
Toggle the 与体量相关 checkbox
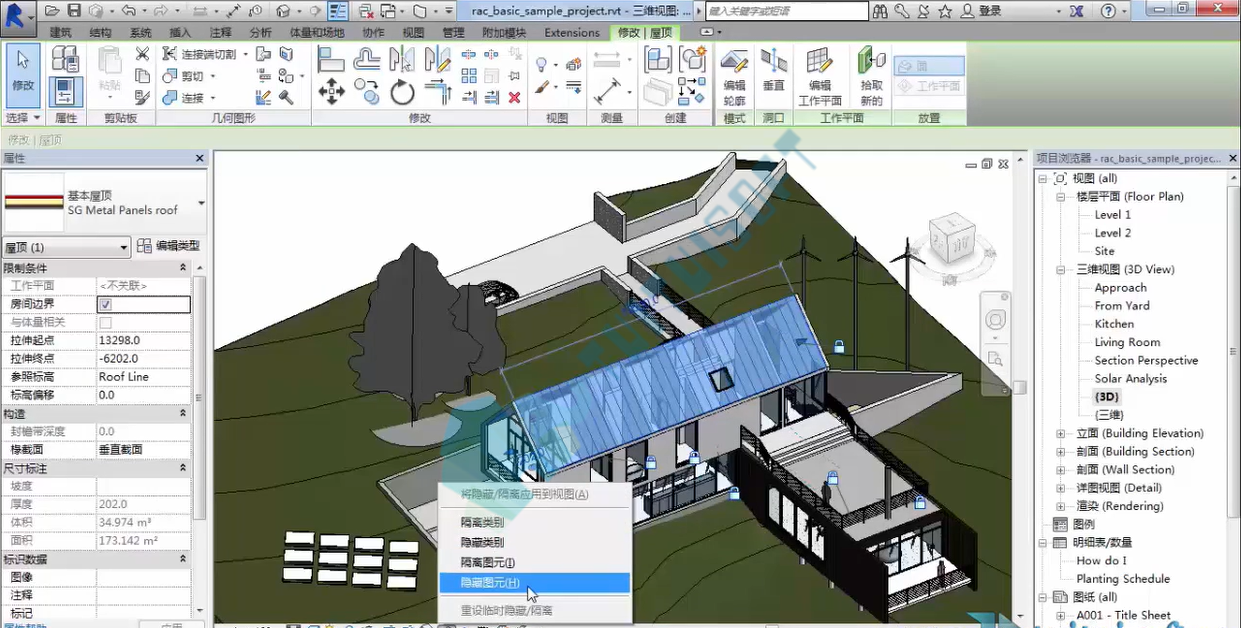pyautogui.click(x=105, y=322)
